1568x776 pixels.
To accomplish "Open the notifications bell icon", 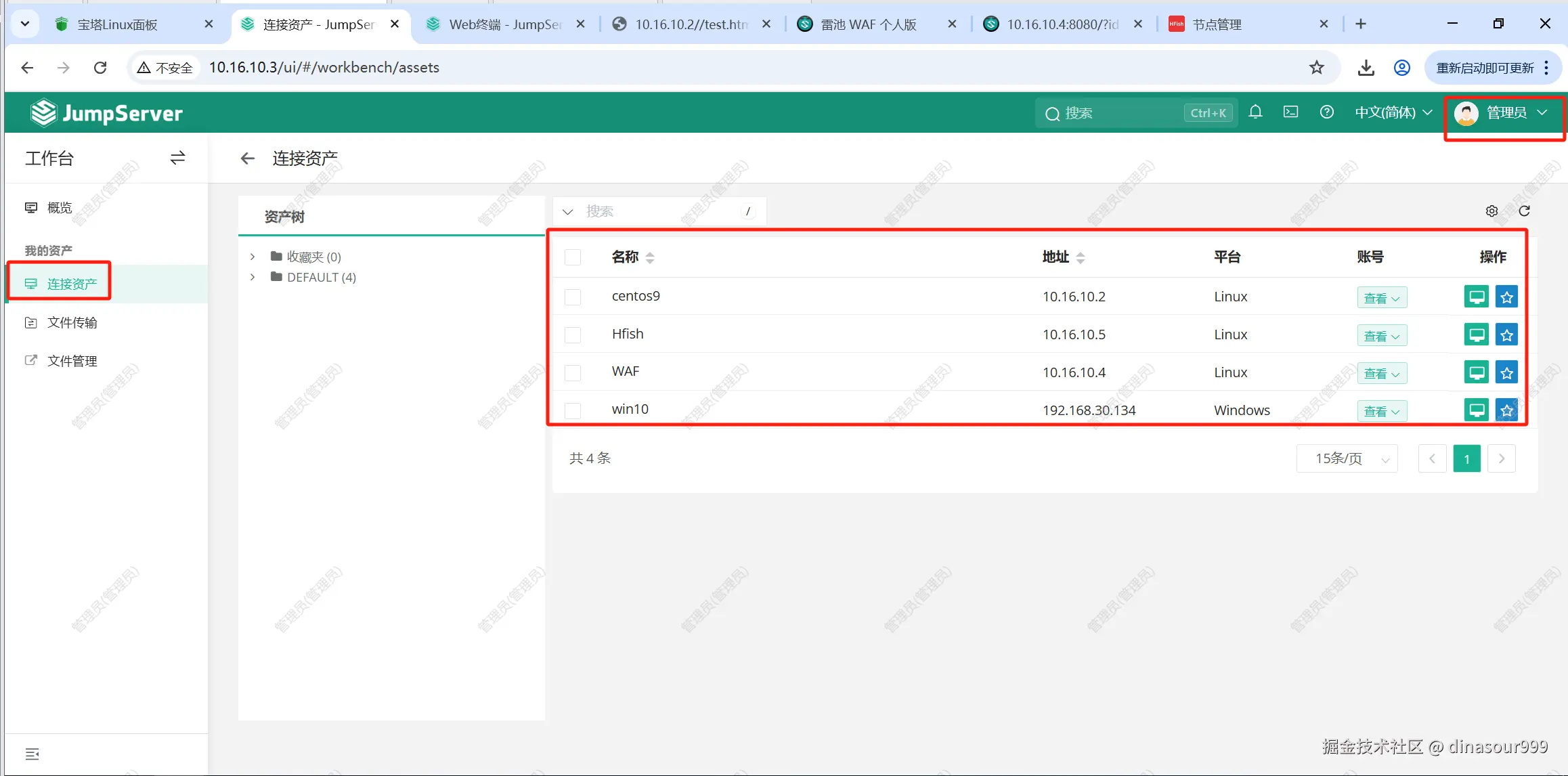I will pyautogui.click(x=1255, y=112).
